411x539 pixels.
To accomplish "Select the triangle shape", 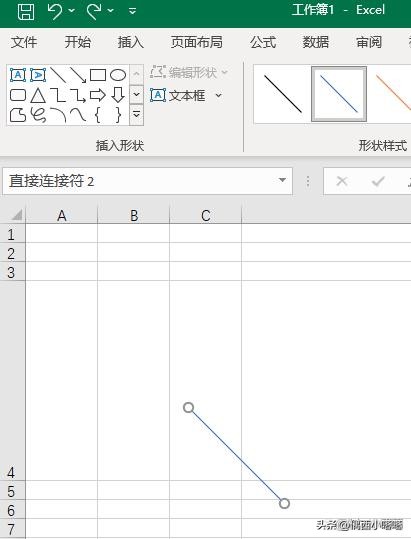I will tap(38, 95).
